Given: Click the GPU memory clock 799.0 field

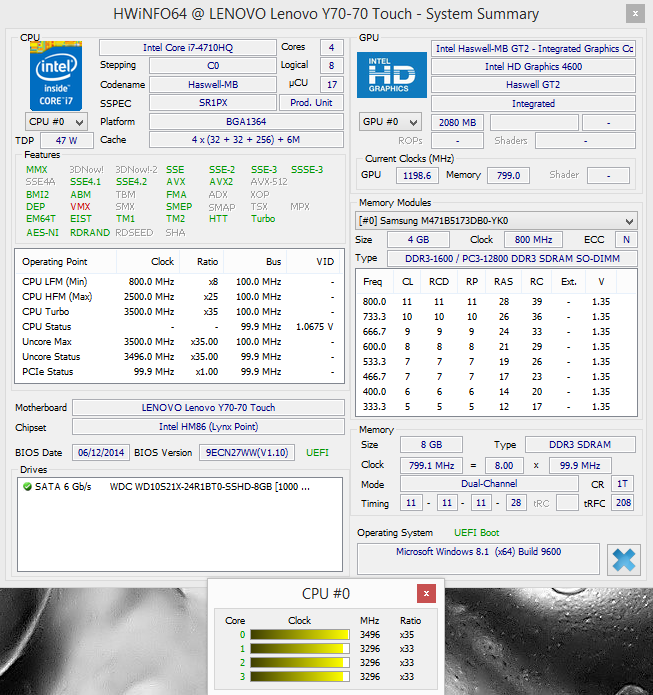Looking at the screenshot, I should pyautogui.click(x=508, y=176).
